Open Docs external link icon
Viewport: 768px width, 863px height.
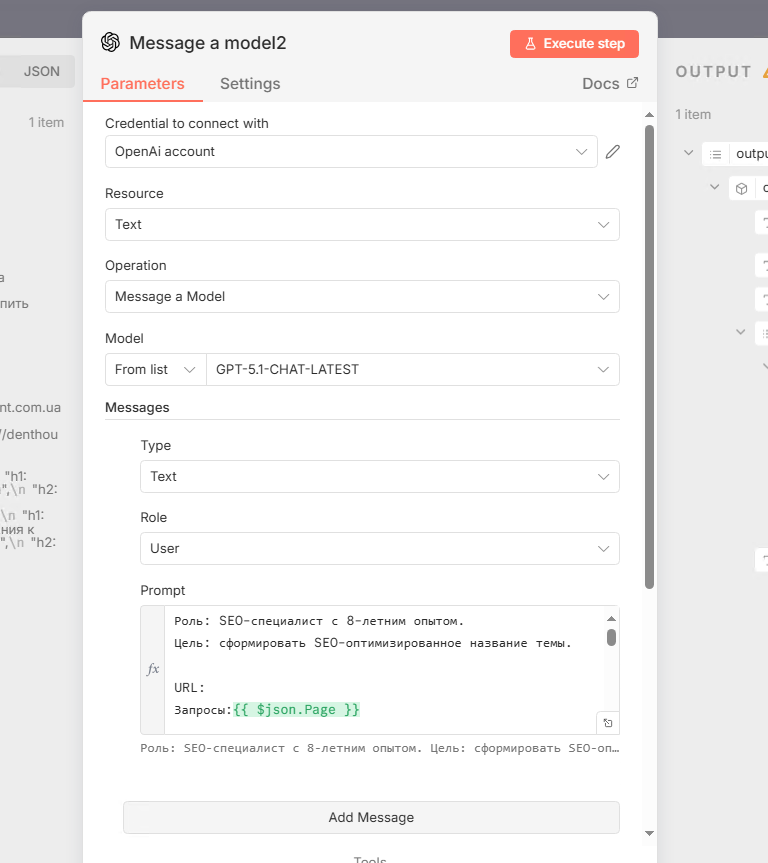633,83
